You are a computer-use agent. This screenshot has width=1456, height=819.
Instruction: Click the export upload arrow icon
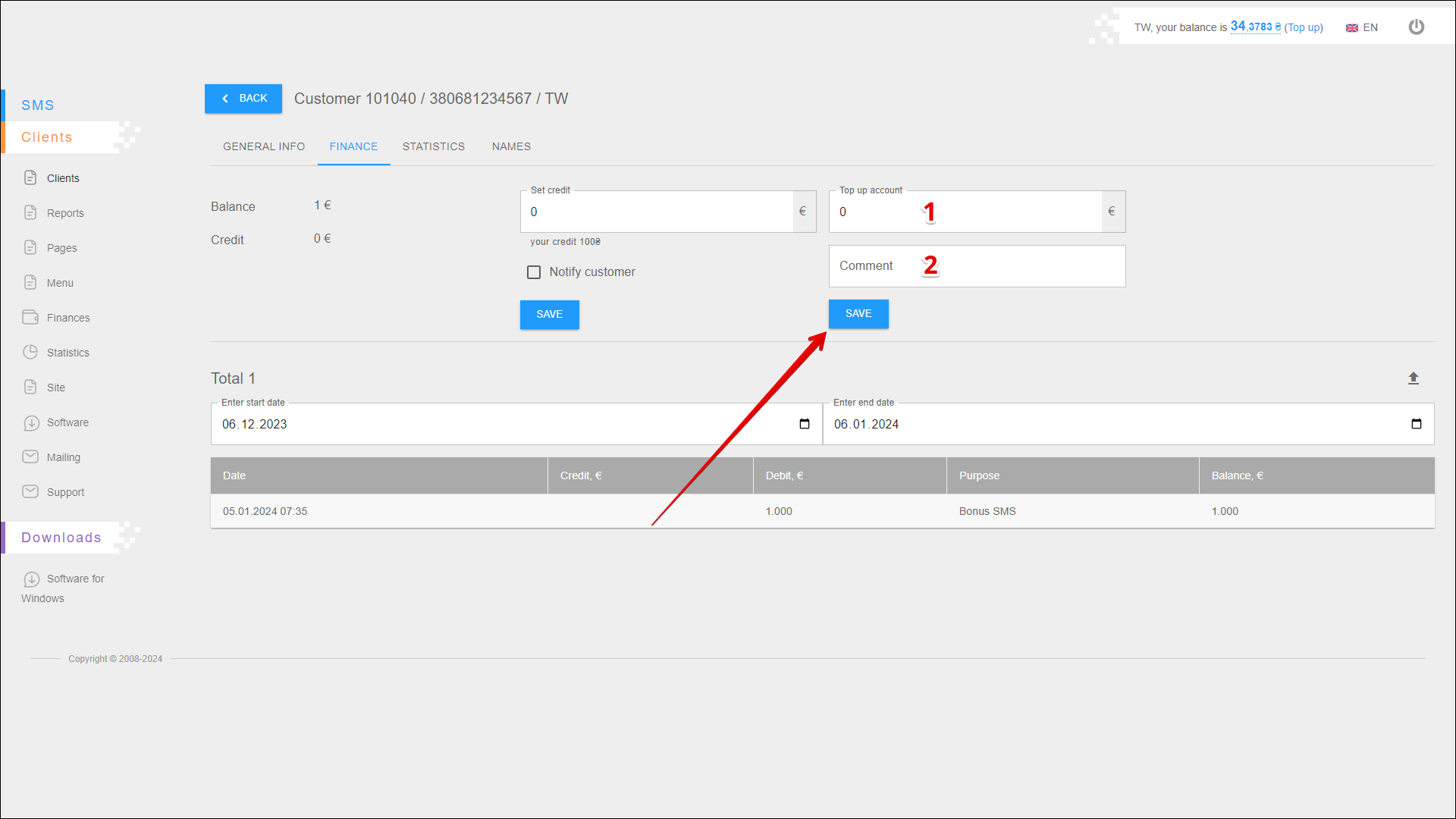tap(1413, 378)
